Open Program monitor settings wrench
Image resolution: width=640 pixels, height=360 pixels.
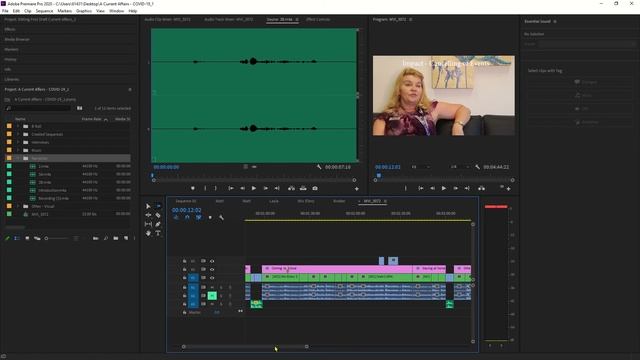pyautogui.click(x=477, y=167)
